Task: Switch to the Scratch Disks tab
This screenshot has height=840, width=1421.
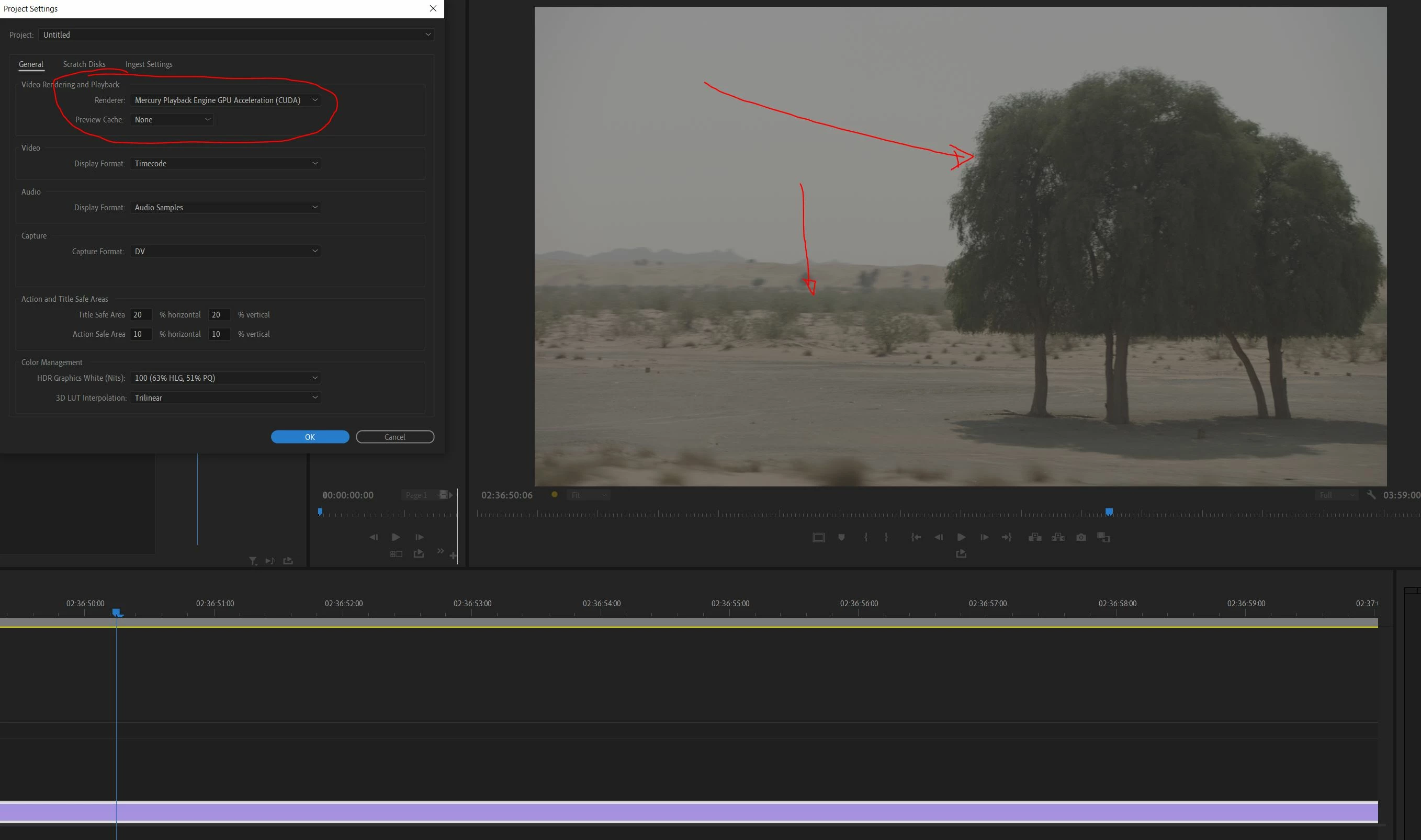Action: (84, 64)
